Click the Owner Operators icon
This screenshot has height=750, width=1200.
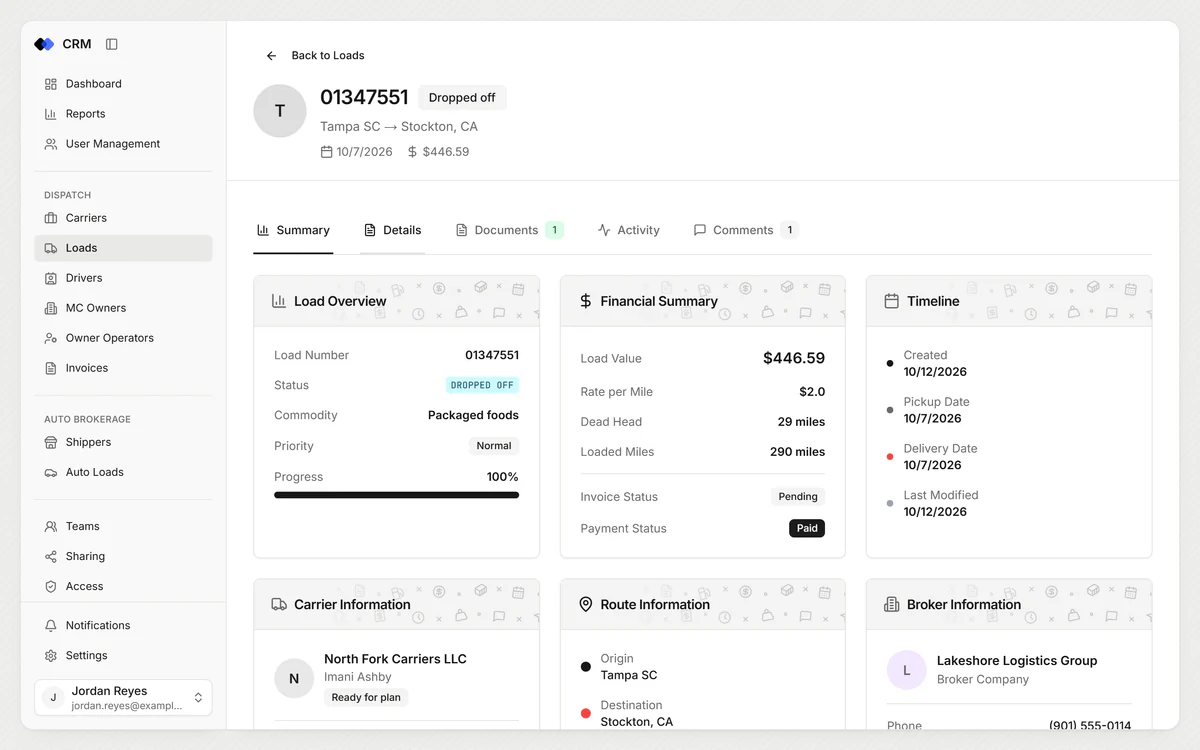click(x=51, y=338)
